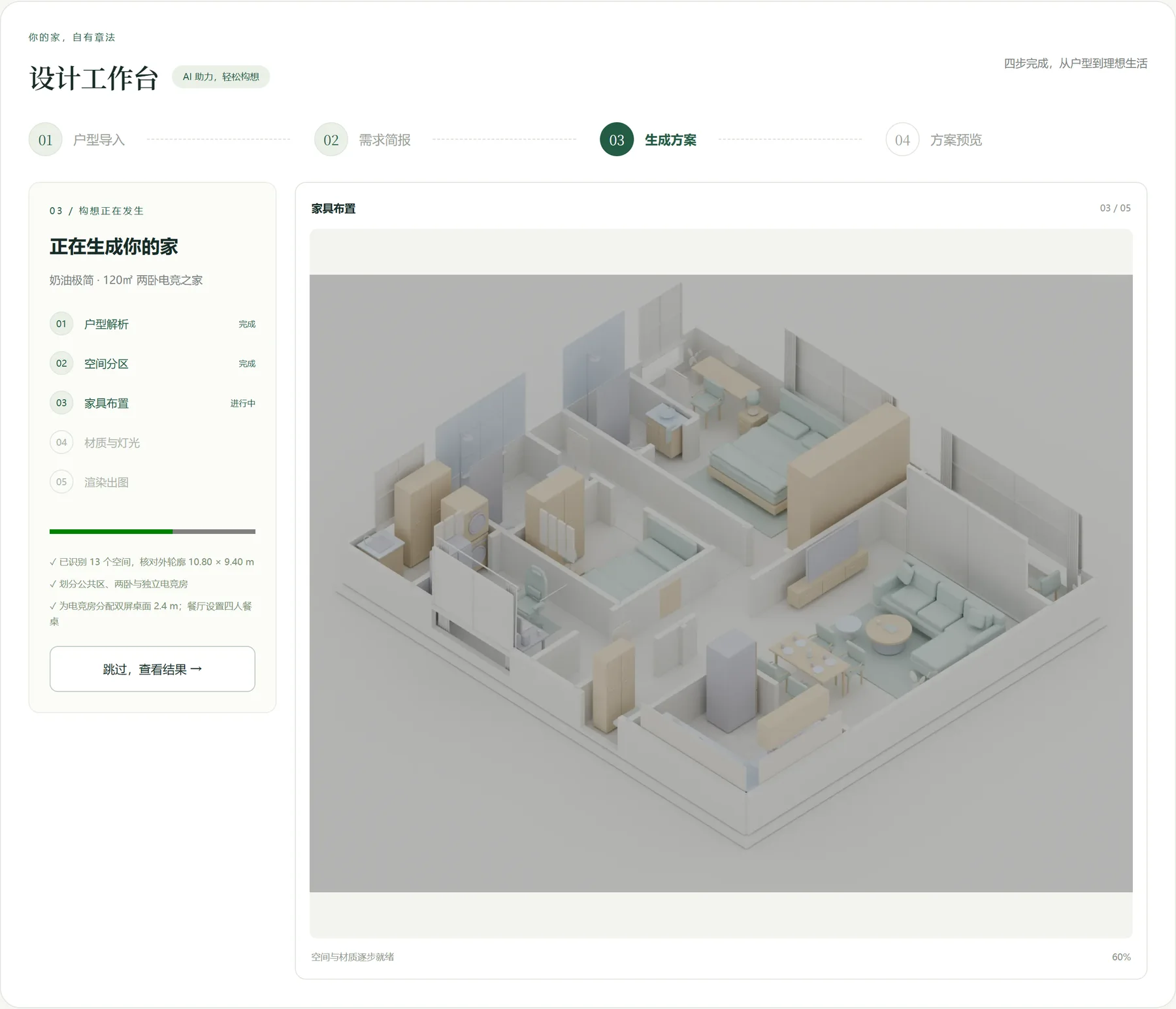1176x1009 pixels.
Task: Click the 已识别 13 个空间 log line
Action: (152, 562)
